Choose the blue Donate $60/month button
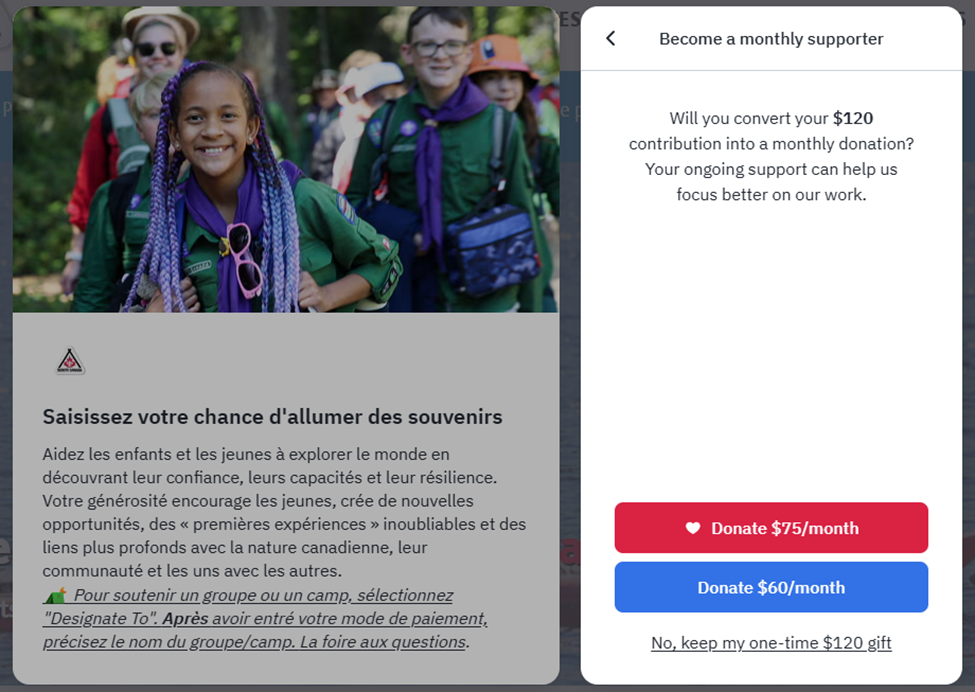975x692 pixels. 771,588
